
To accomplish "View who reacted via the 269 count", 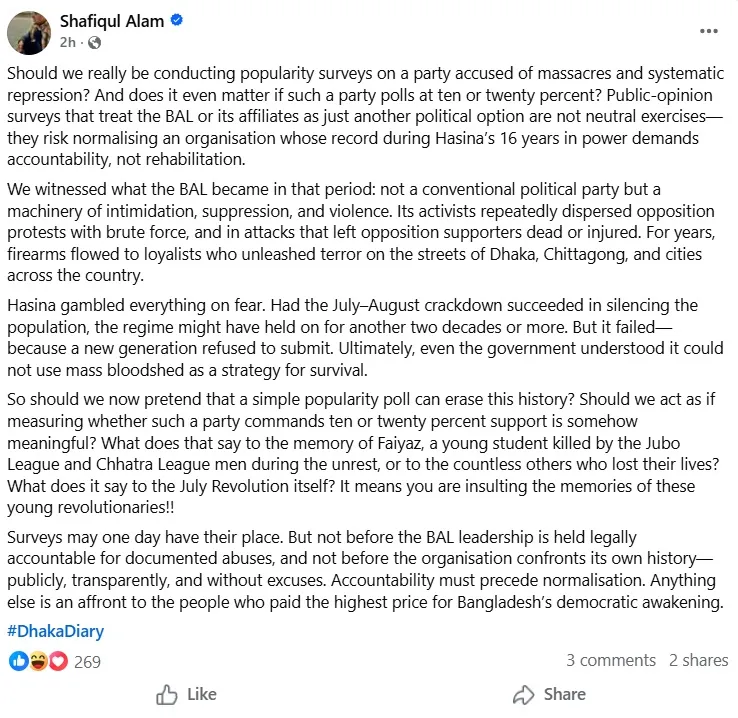I will click(88, 661).
